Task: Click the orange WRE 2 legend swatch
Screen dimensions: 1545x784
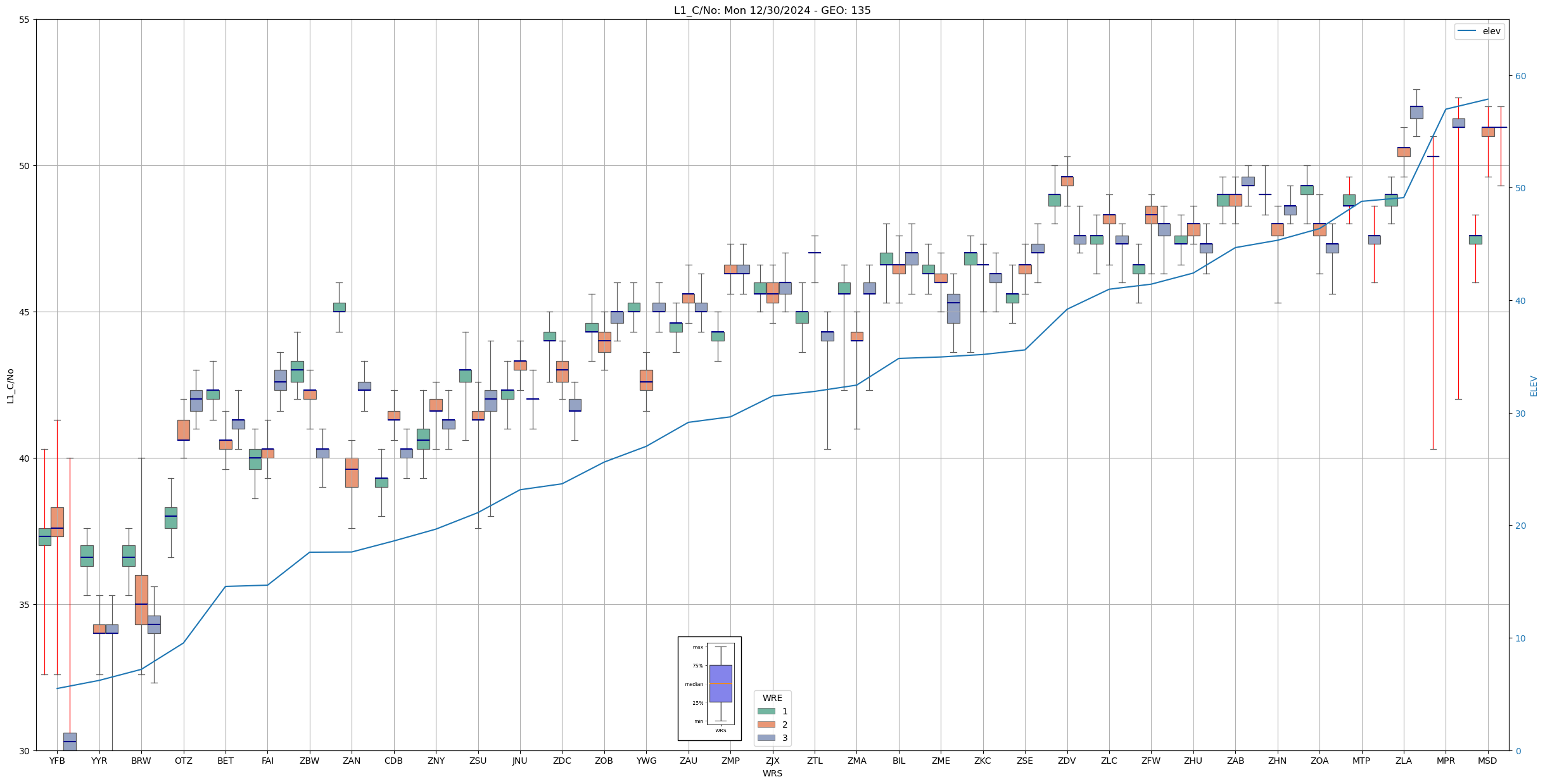Action: point(766,724)
